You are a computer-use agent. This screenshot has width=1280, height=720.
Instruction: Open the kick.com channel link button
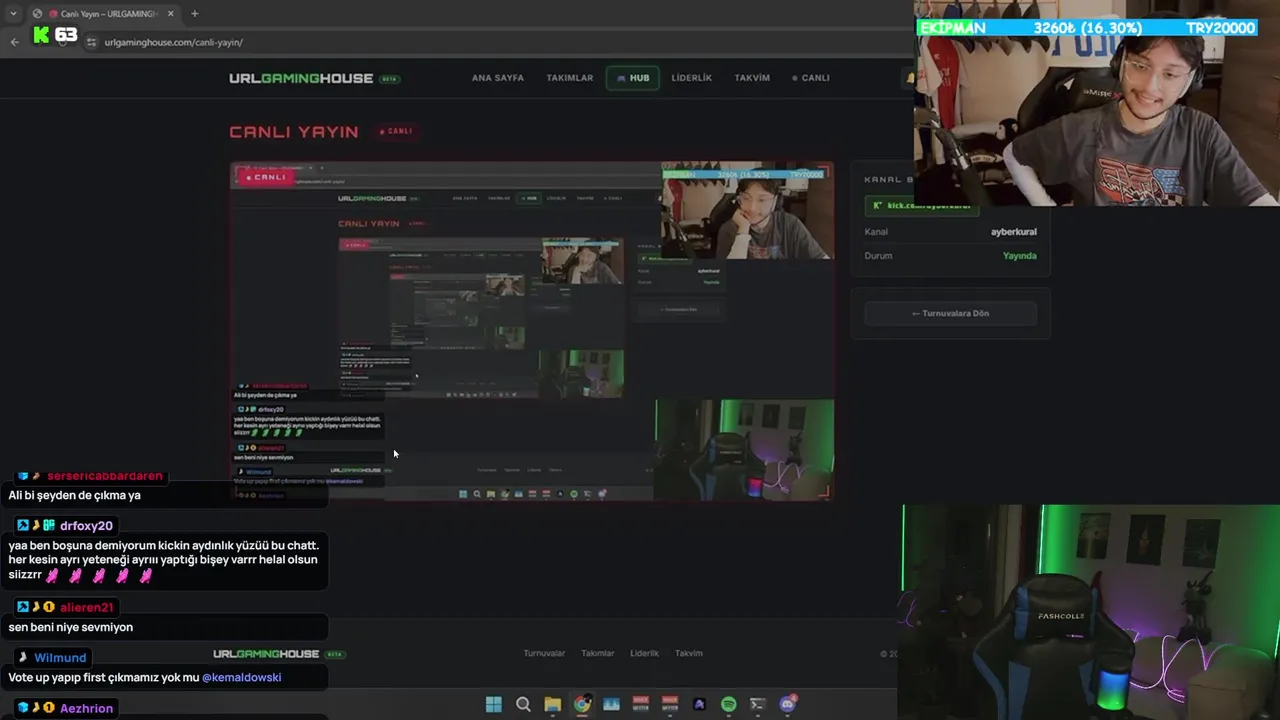point(921,205)
